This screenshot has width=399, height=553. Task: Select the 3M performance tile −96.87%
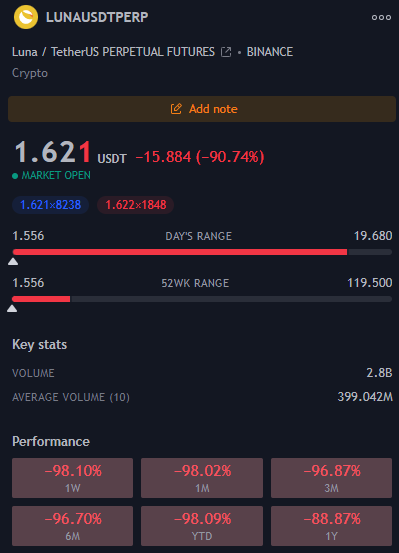tap(331, 478)
